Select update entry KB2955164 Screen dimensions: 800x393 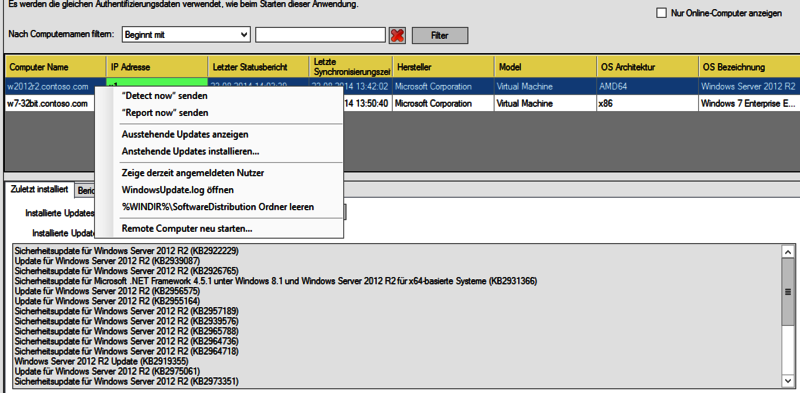[x=107, y=301]
